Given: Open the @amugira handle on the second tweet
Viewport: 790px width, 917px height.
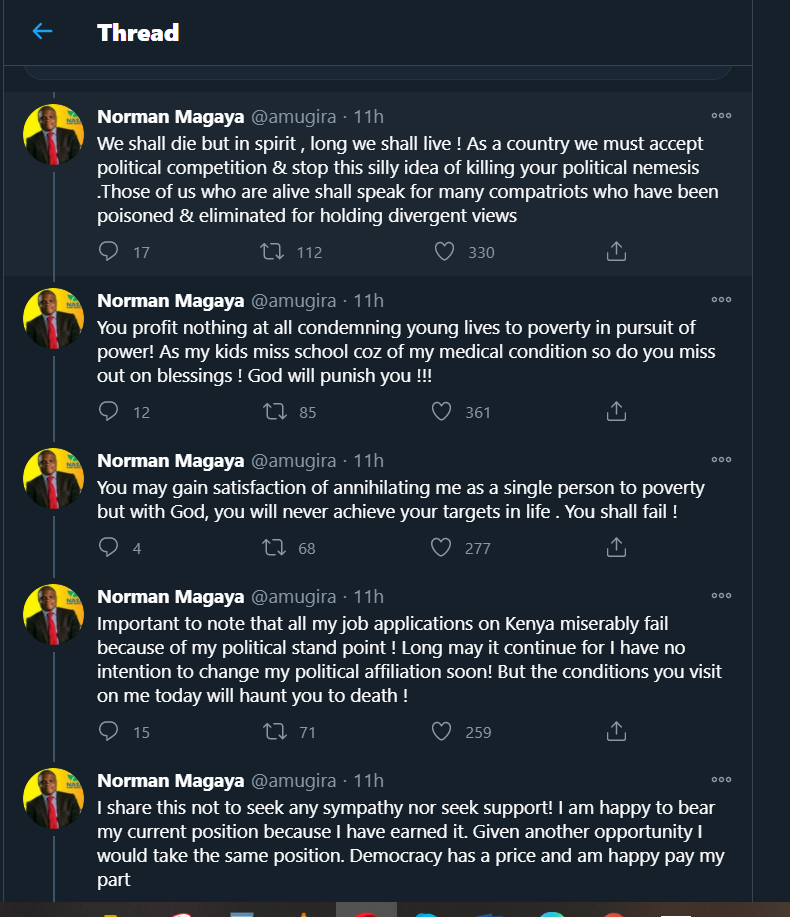Looking at the screenshot, I should click(x=292, y=300).
